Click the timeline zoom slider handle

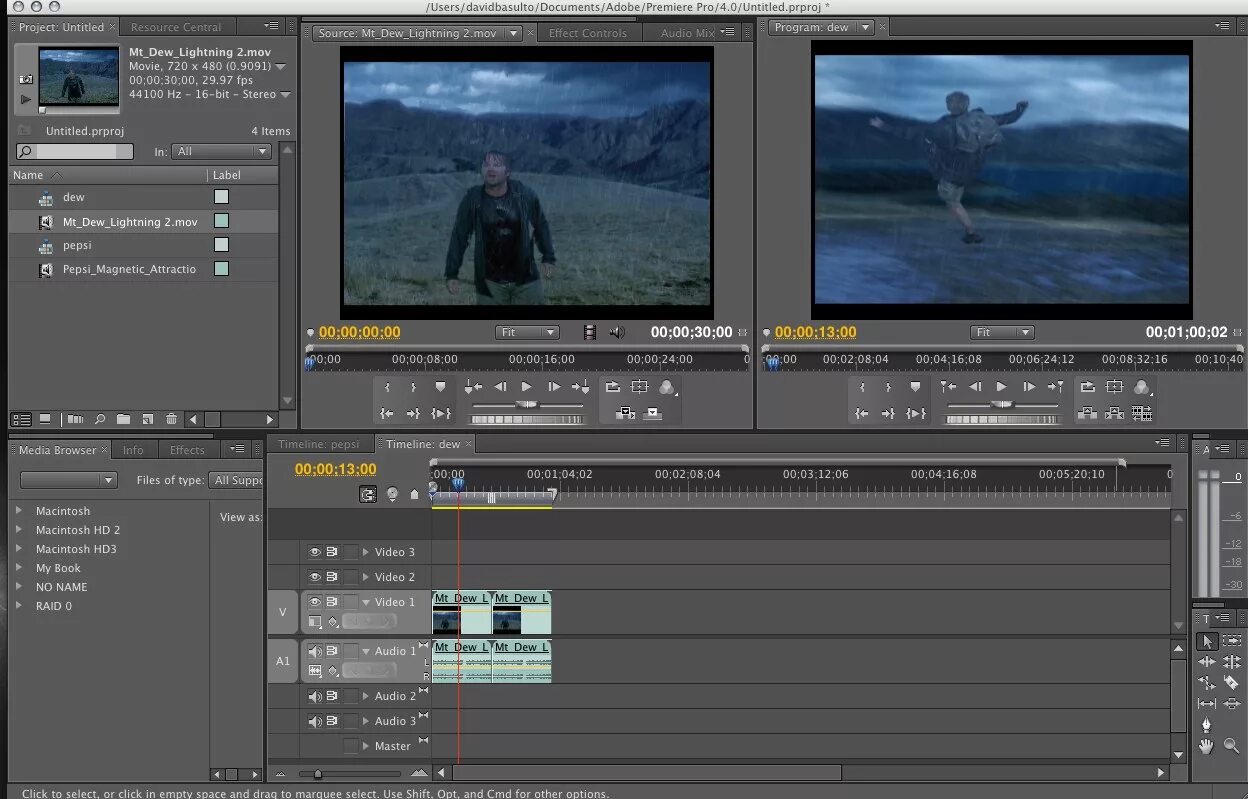pos(318,774)
